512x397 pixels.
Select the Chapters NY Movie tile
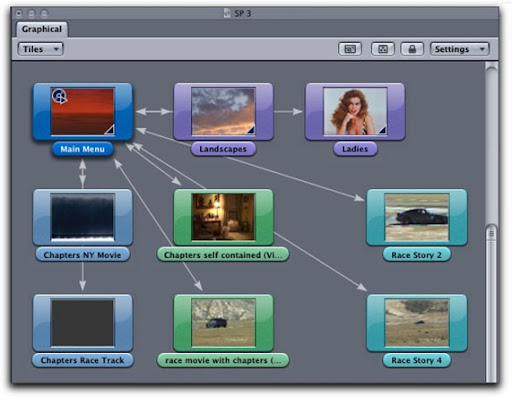(83, 218)
